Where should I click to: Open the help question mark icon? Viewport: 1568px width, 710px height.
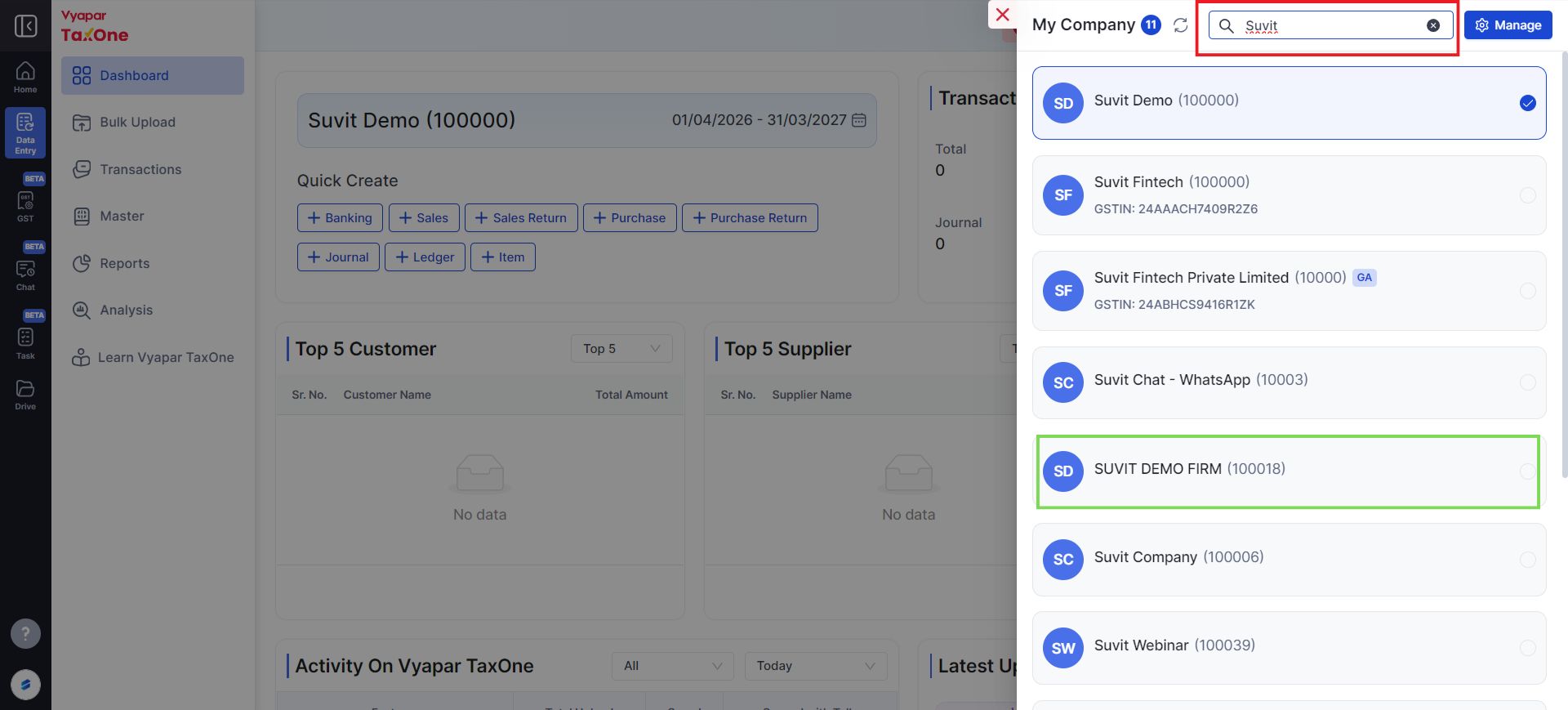pos(25,633)
